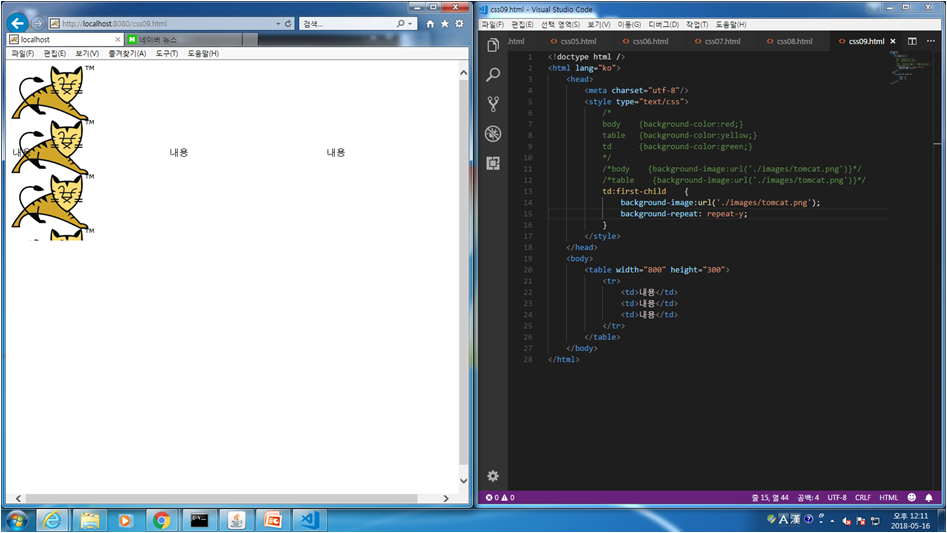This screenshot has width=947, height=533.
Task: Open the IE 파일(F) menu
Action: coord(22,53)
